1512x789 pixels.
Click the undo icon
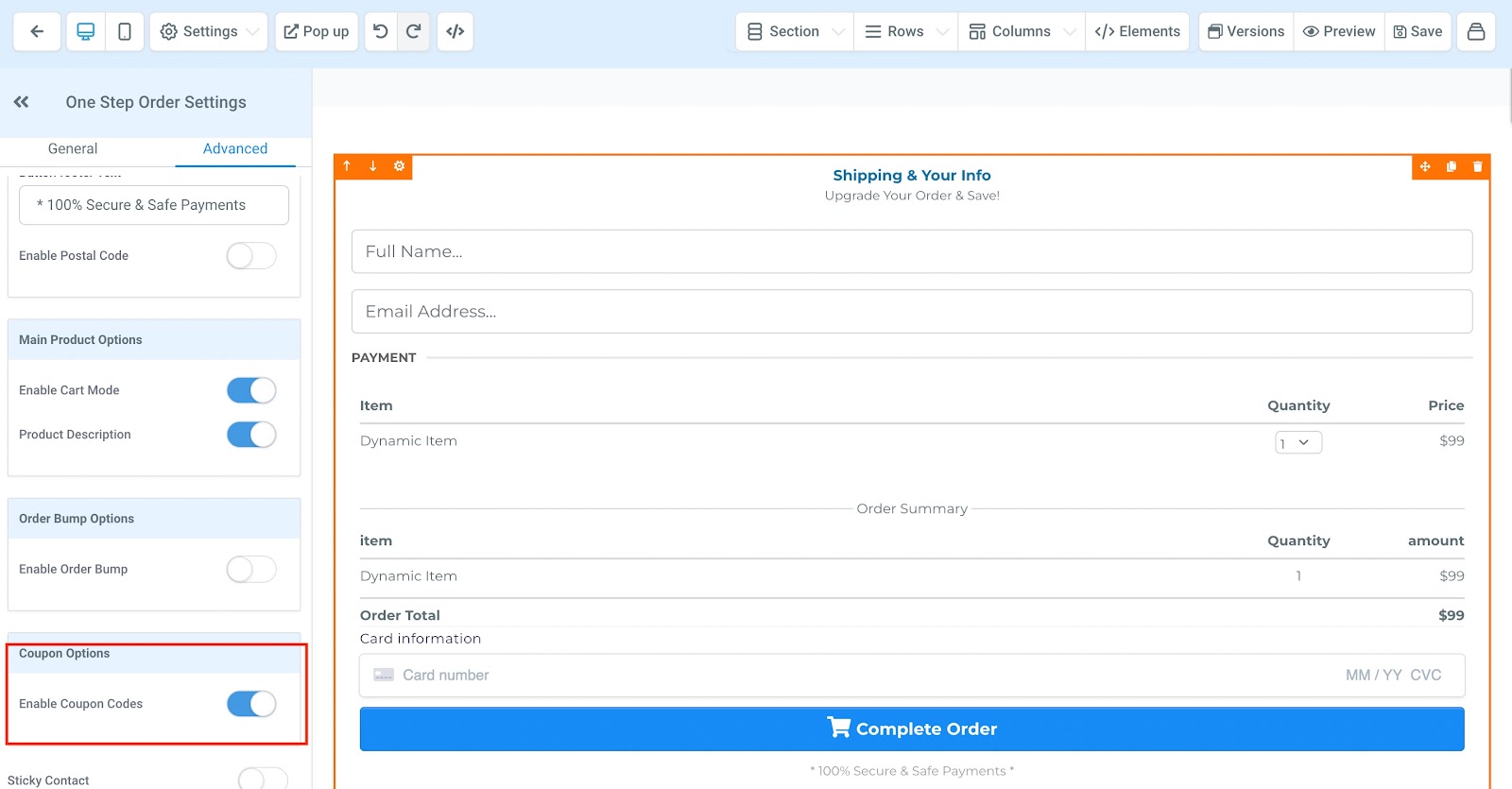click(381, 31)
